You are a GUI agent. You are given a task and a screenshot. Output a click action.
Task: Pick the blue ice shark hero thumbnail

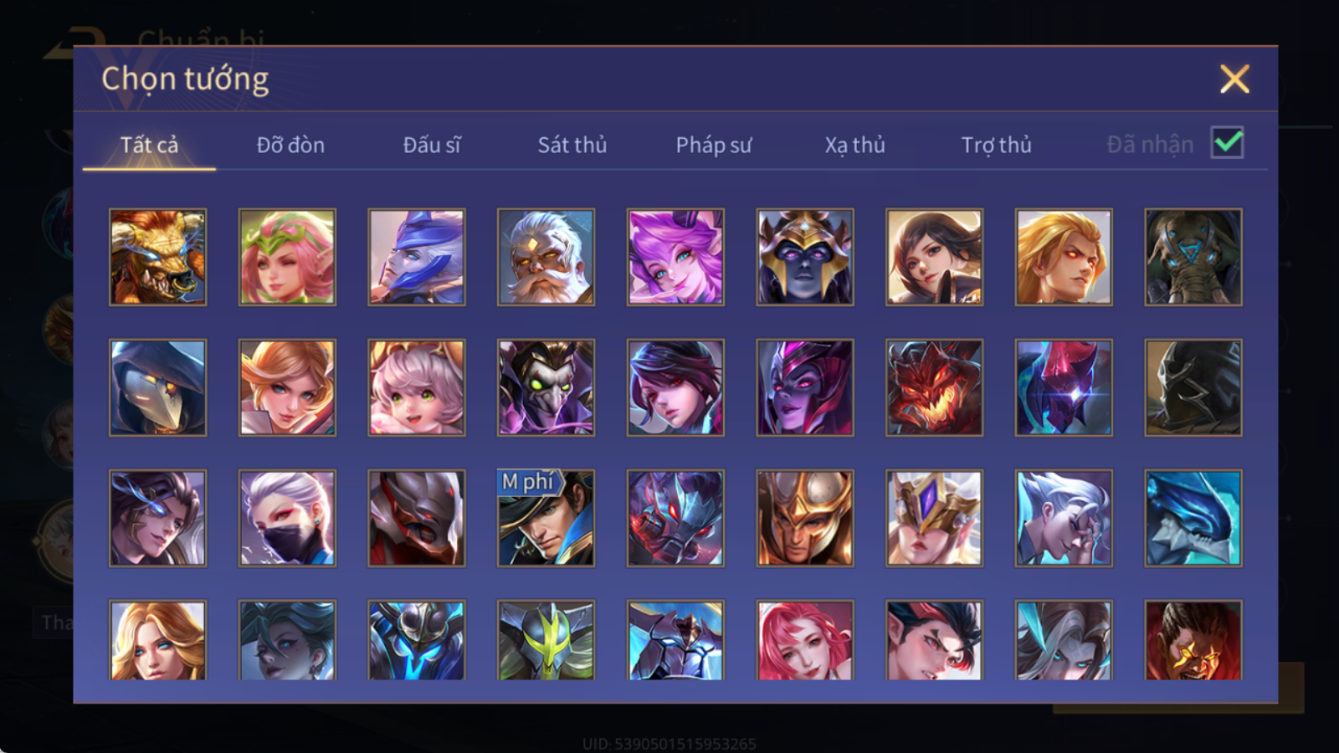click(x=1193, y=519)
